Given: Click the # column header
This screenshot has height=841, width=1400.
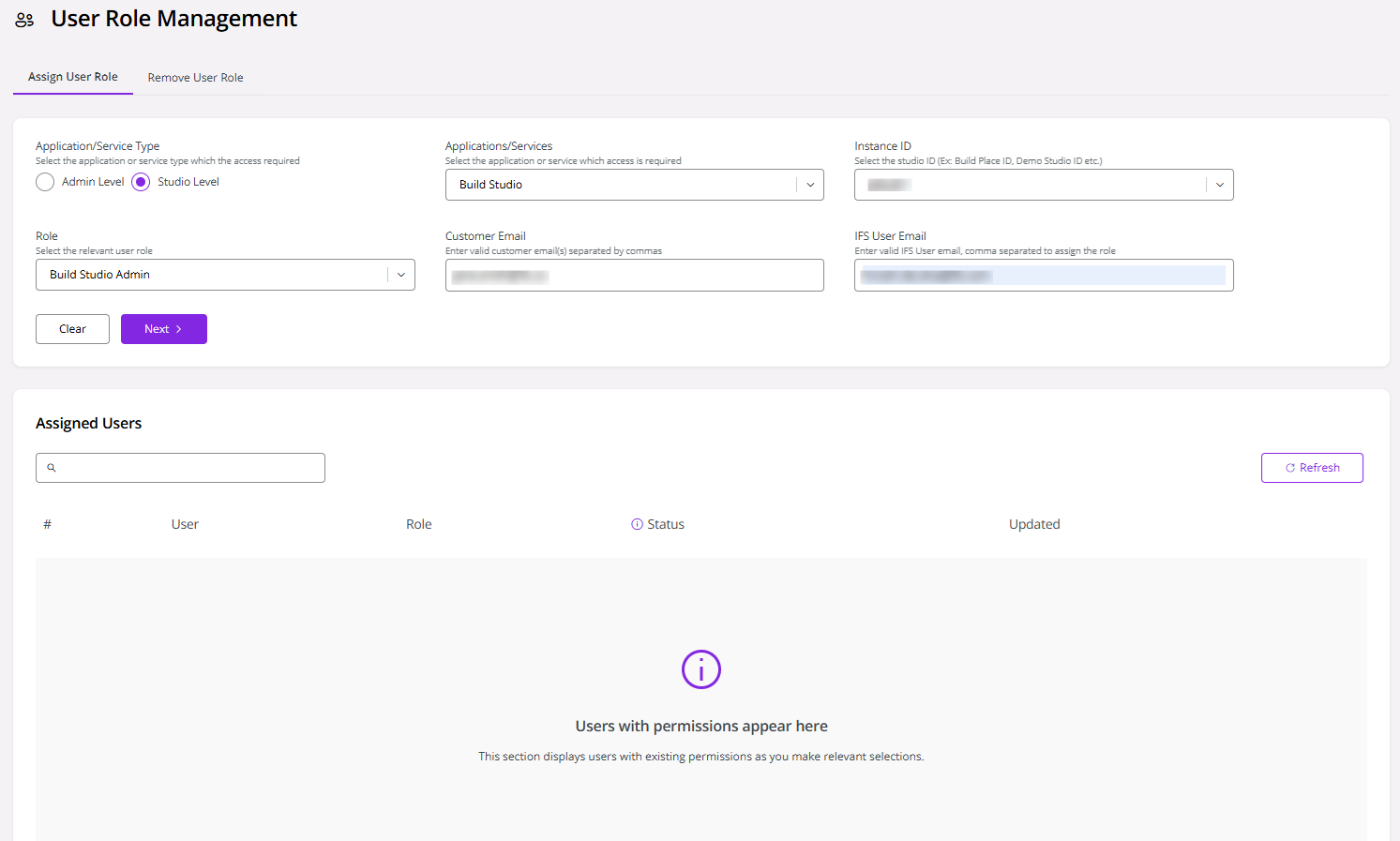Looking at the screenshot, I should [x=47, y=524].
